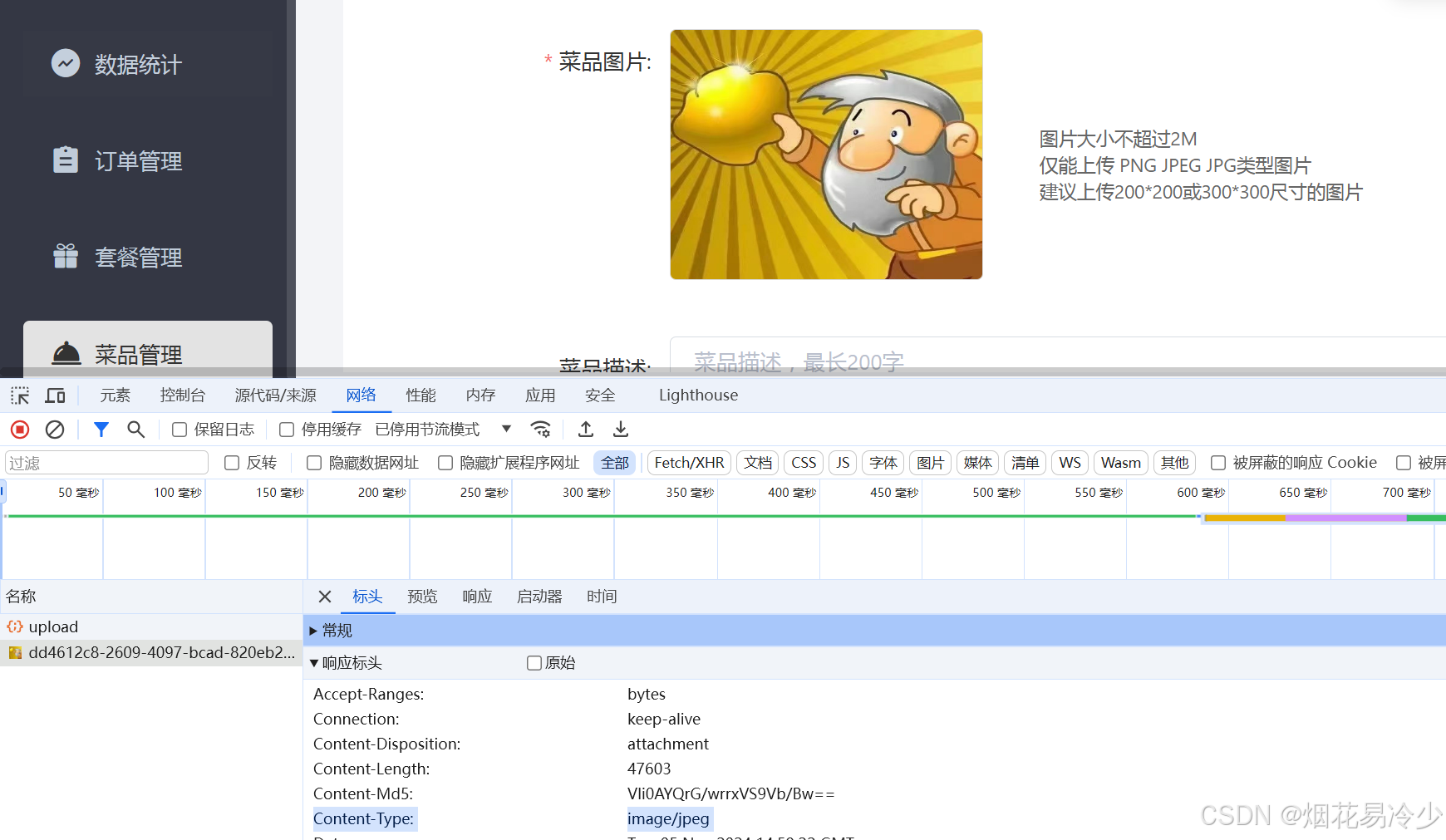This screenshot has width=1446, height=840.
Task: Open the Lighthouse tab
Action: pos(698,395)
